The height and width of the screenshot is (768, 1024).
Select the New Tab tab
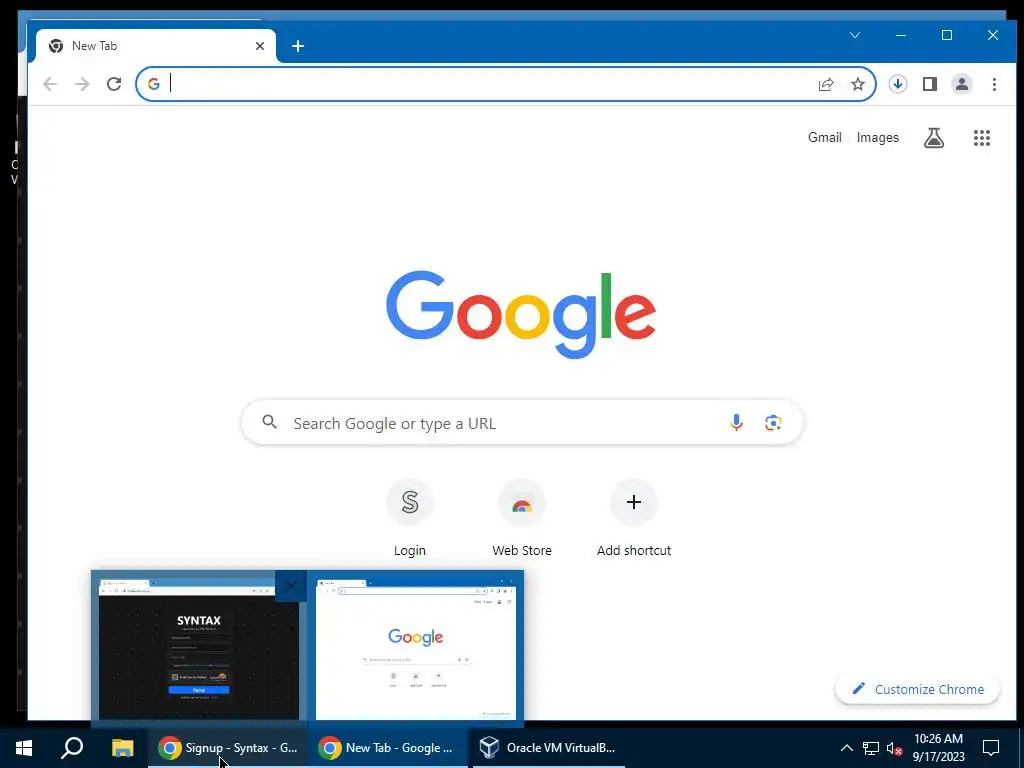click(x=156, y=46)
